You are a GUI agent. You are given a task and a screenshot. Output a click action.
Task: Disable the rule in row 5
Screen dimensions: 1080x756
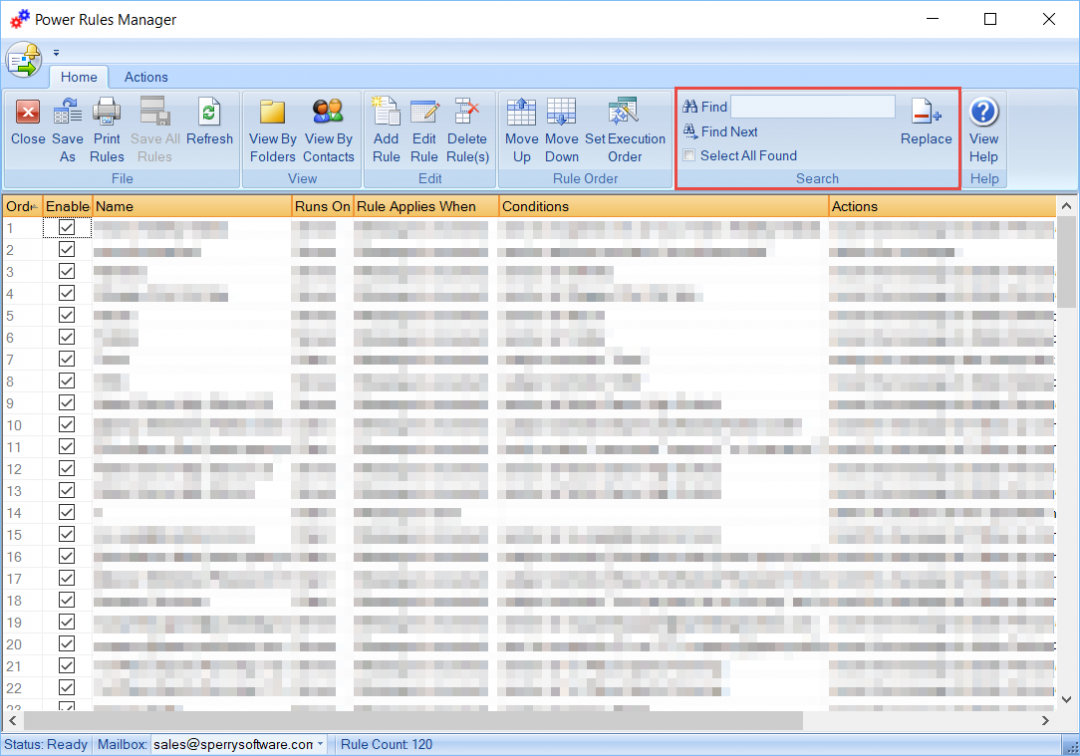click(x=66, y=314)
